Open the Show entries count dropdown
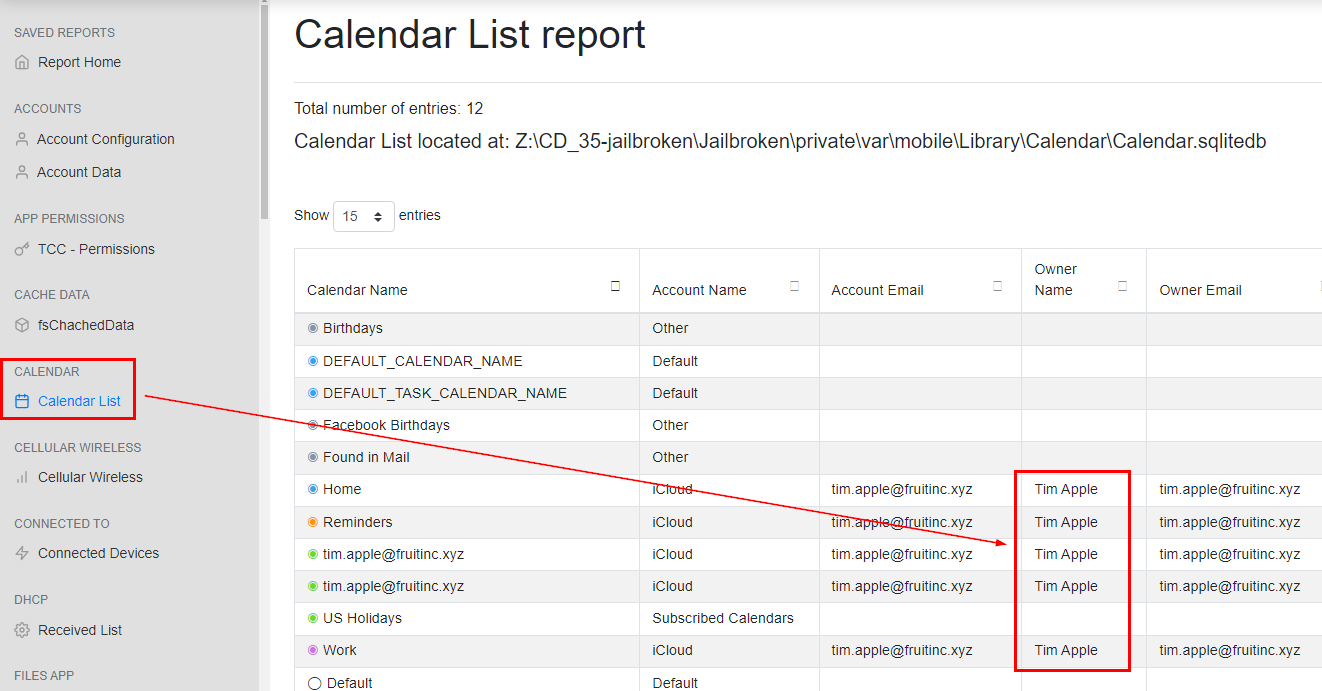 [364, 216]
